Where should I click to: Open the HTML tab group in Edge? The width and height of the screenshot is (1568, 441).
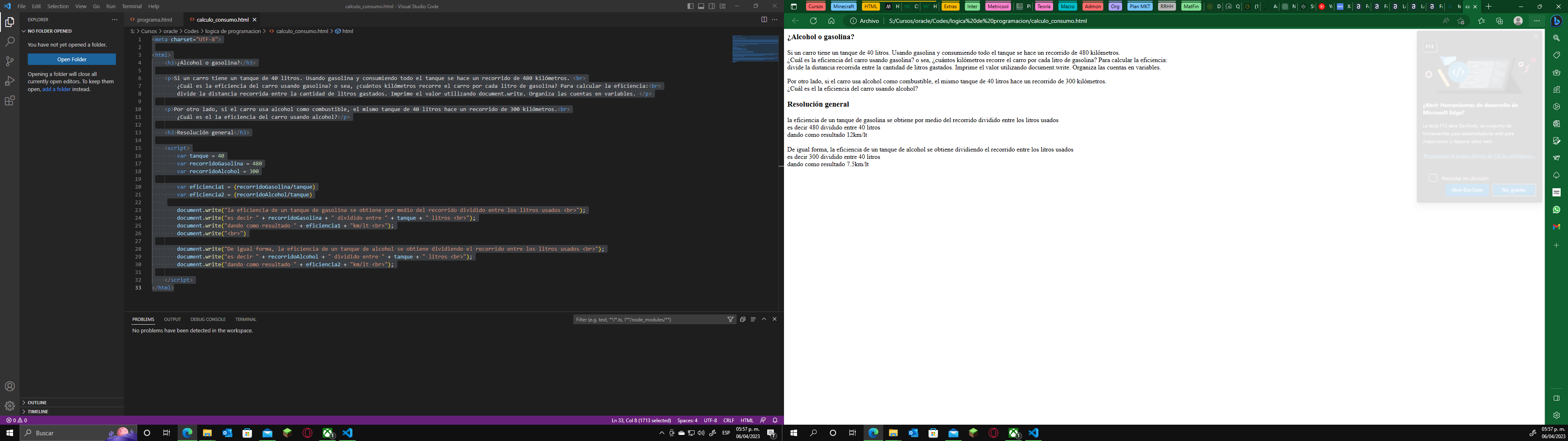(871, 6)
